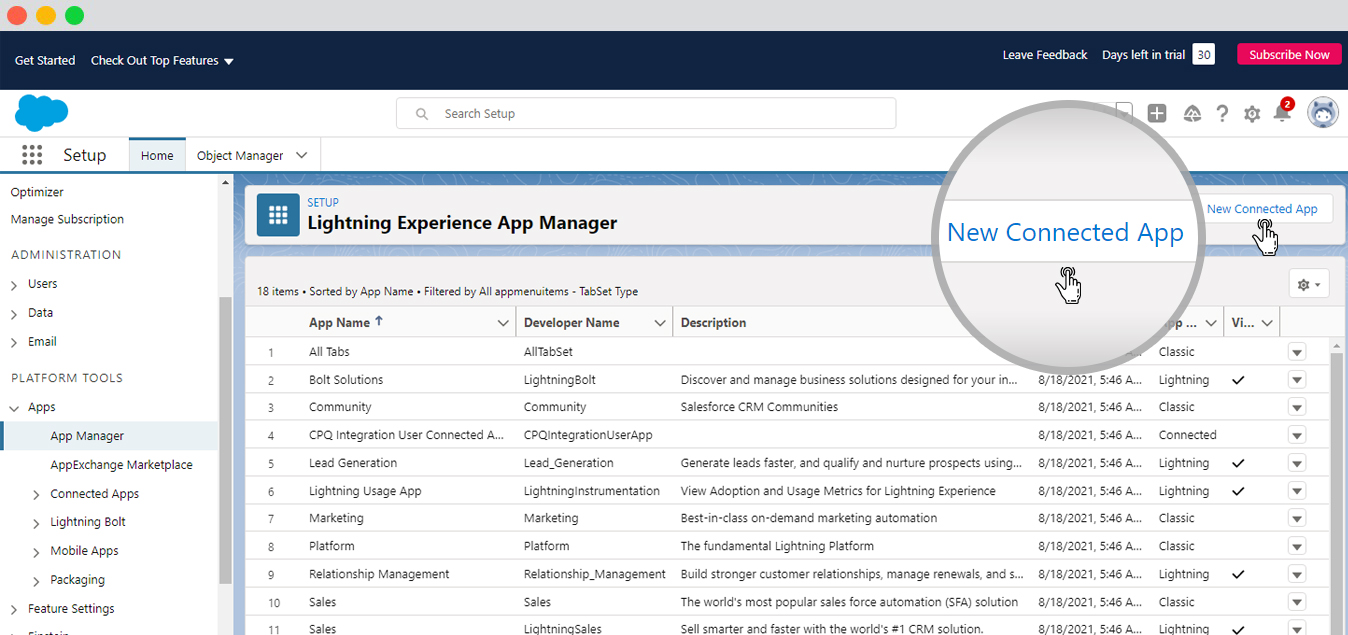The height and width of the screenshot is (635, 1348).
Task: Open Optimizer in sidebar
Action: pos(37,192)
